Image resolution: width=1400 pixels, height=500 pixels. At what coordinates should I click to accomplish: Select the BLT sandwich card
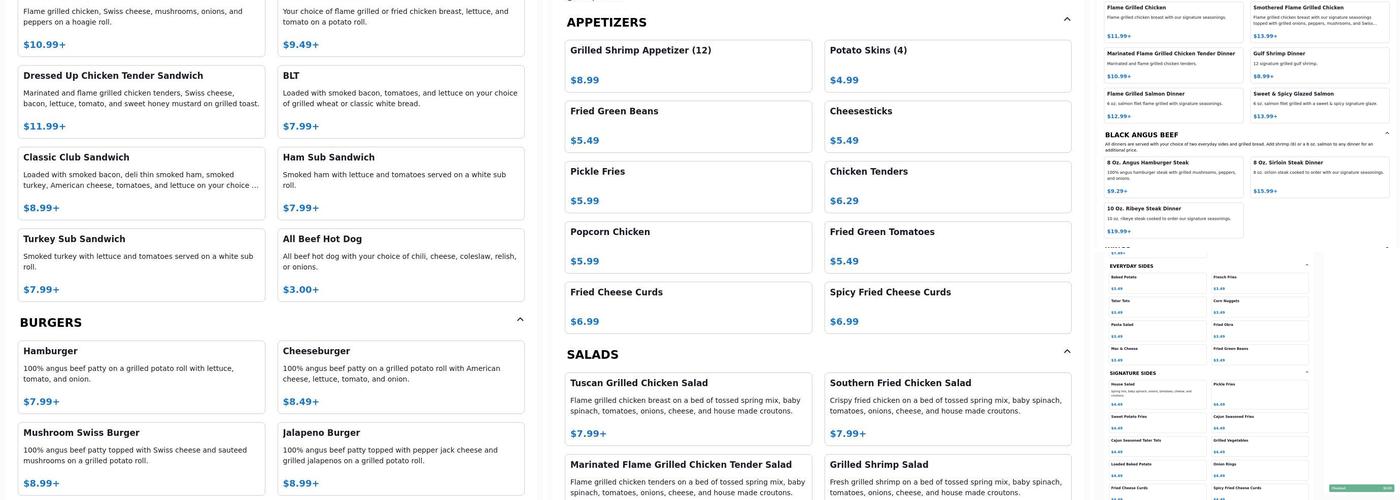point(400,101)
